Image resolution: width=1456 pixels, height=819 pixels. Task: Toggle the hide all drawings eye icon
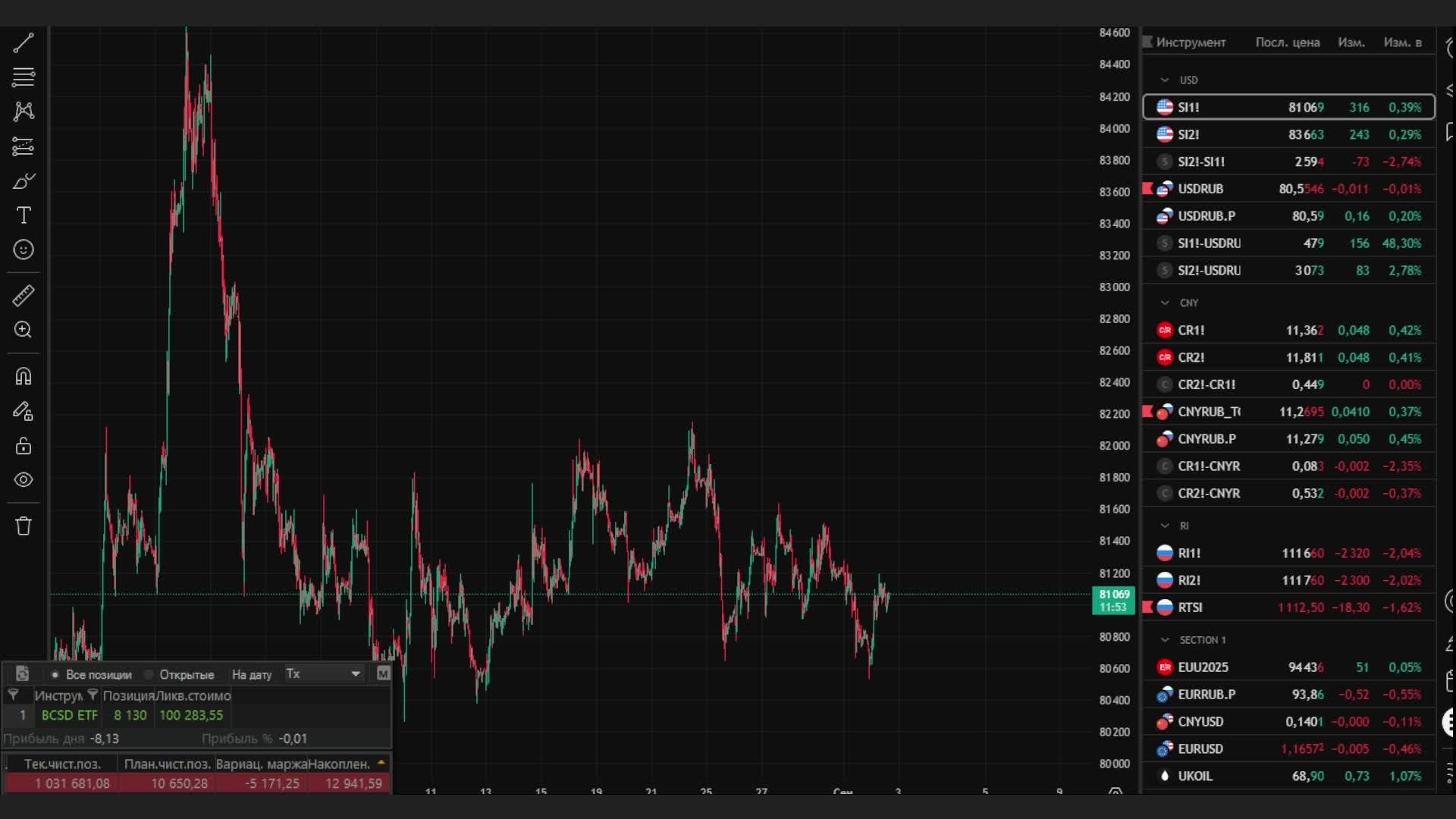(x=24, y=479)
